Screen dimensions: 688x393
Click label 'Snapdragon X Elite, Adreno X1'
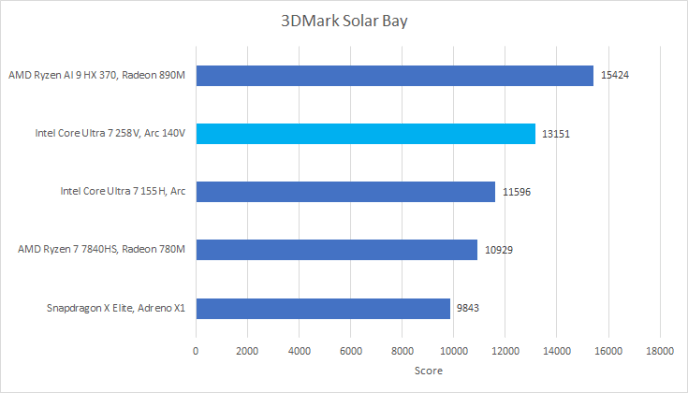(x=116, y=308)
